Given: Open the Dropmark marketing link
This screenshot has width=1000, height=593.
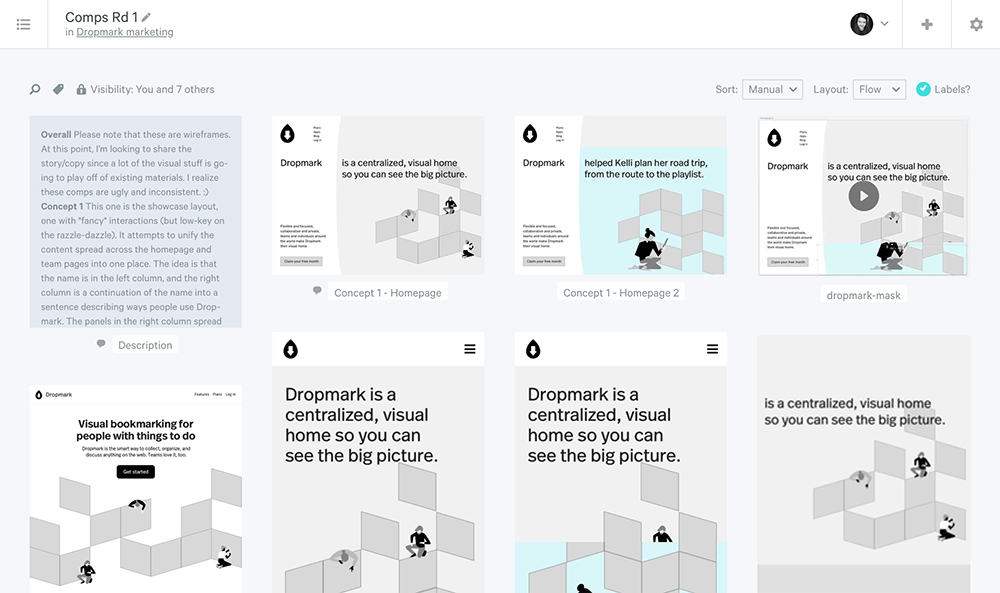Looking at the screenshot, I should tap(124, 32).
